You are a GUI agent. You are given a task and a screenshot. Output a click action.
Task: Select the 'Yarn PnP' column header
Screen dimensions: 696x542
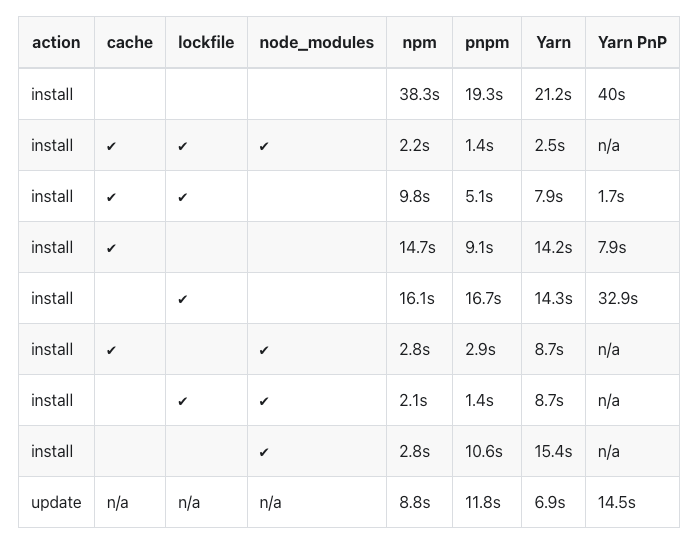click(x=632, y=43)
